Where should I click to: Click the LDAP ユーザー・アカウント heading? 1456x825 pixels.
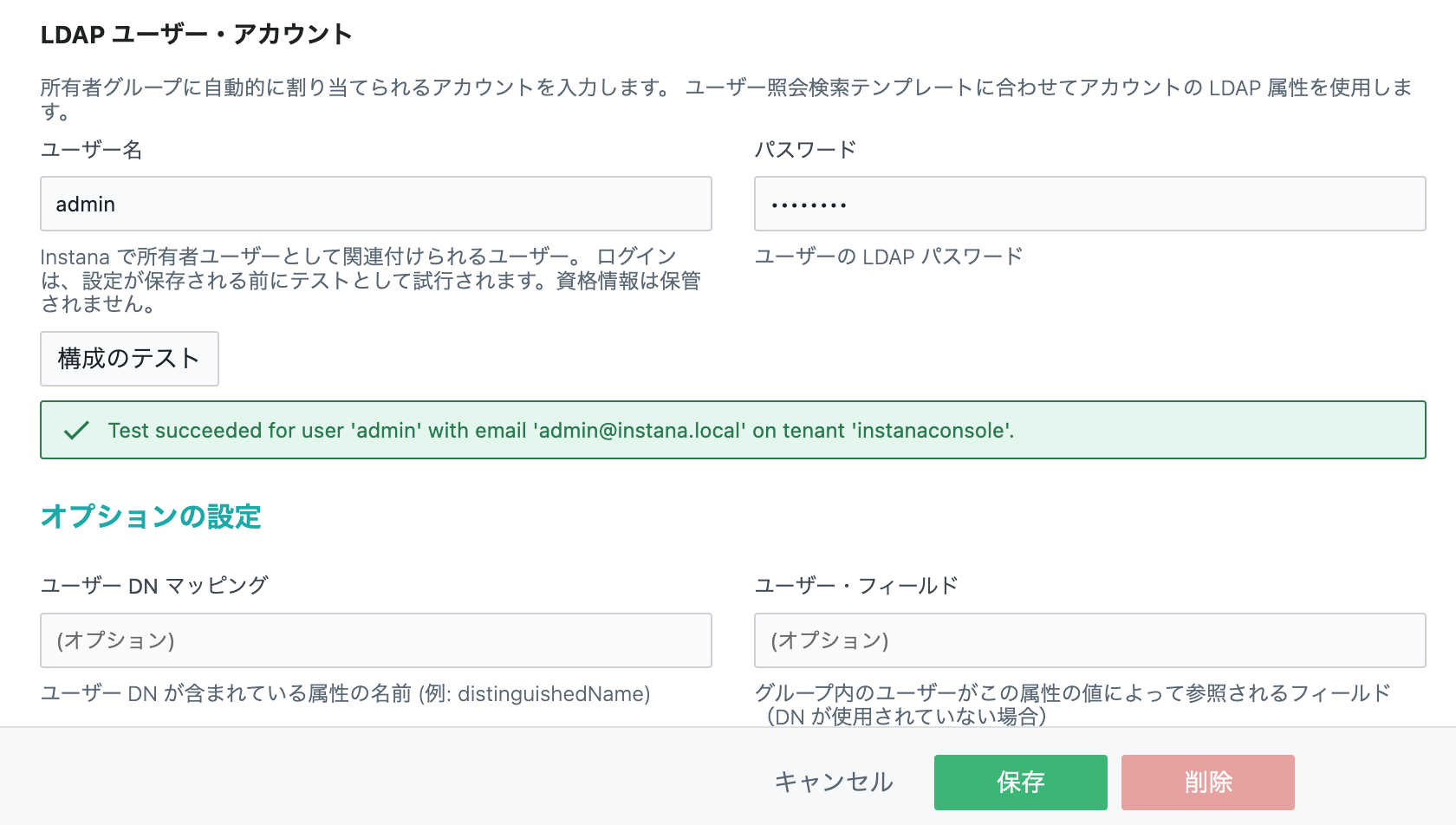[196, 35]
